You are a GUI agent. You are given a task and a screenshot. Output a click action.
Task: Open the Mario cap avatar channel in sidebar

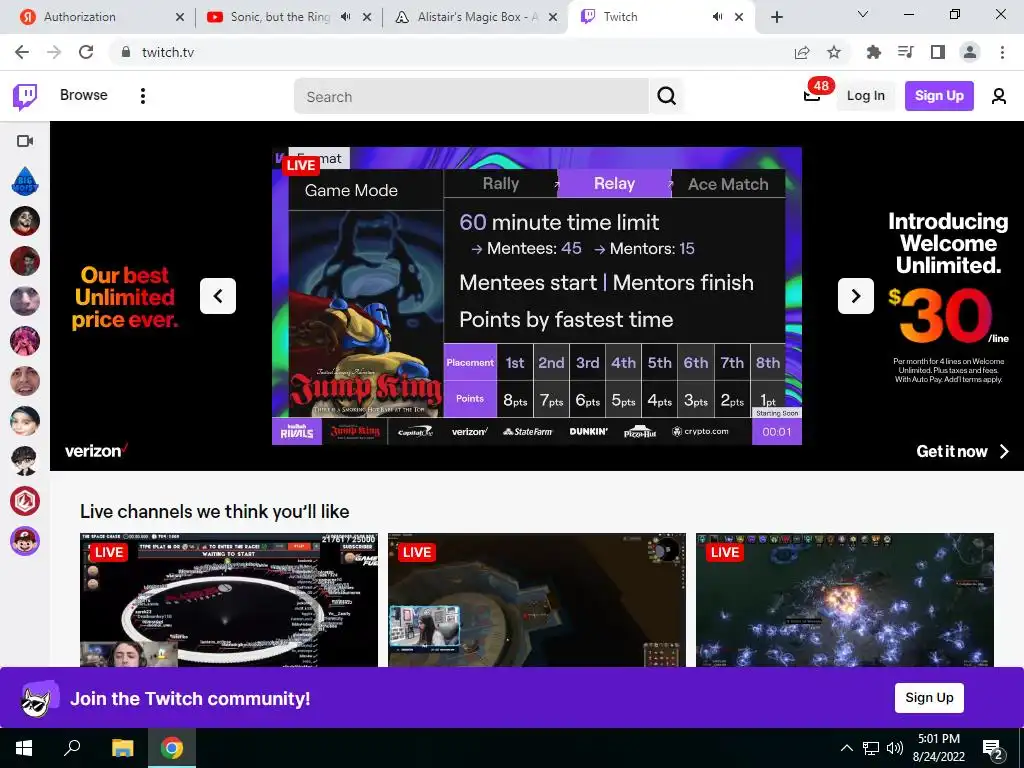(x=25, y=541)
